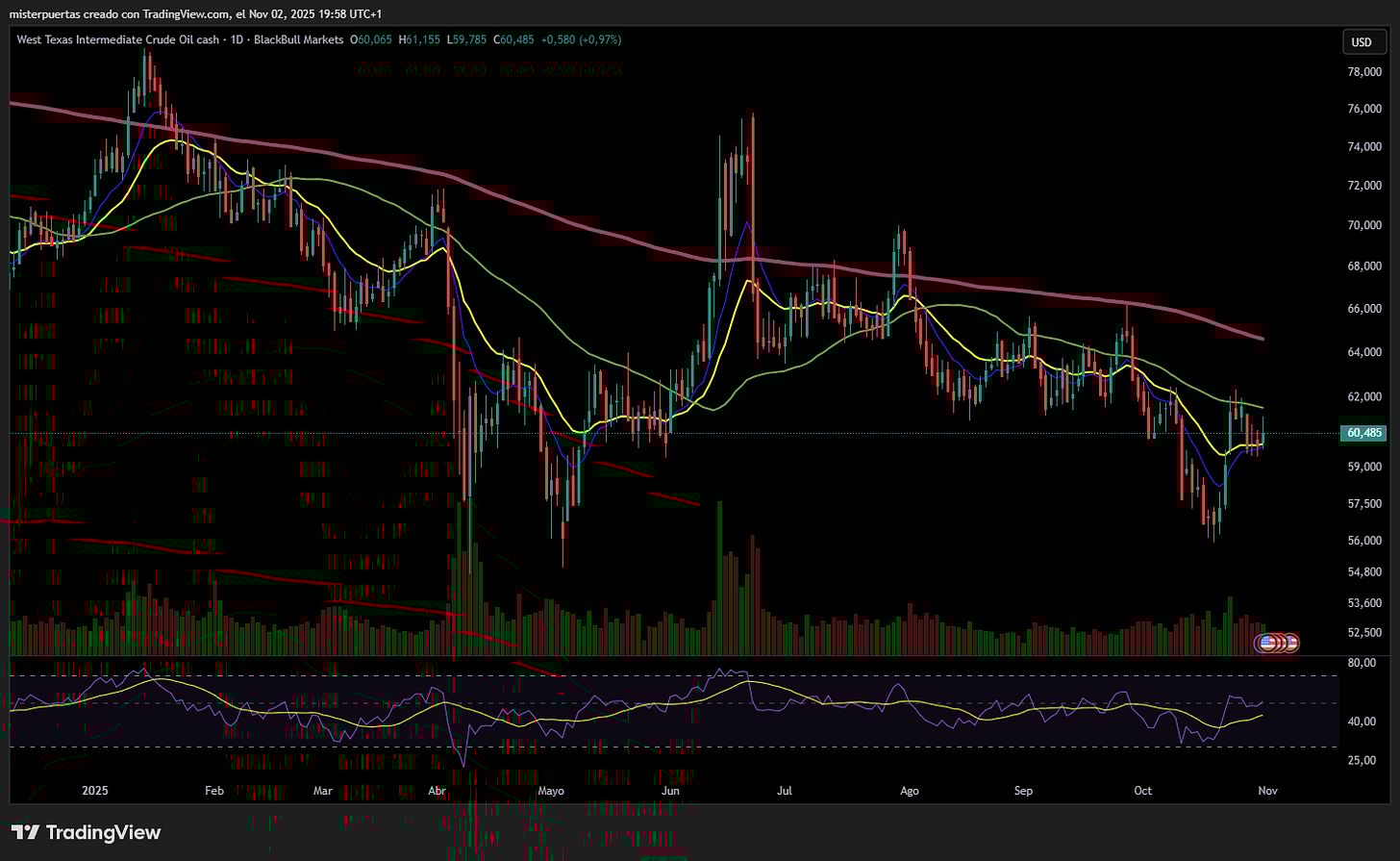Click the 64,000 price axis label
The image size is (1400, 861).
pyautogui.click(x=1365, y=352)
